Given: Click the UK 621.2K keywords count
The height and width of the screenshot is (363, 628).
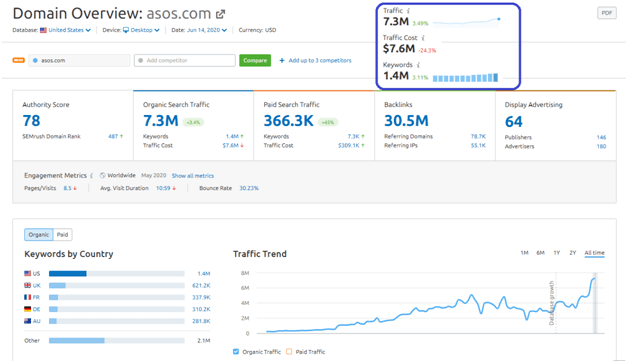Looking at the screenshot, I should (x=201, y=286).
